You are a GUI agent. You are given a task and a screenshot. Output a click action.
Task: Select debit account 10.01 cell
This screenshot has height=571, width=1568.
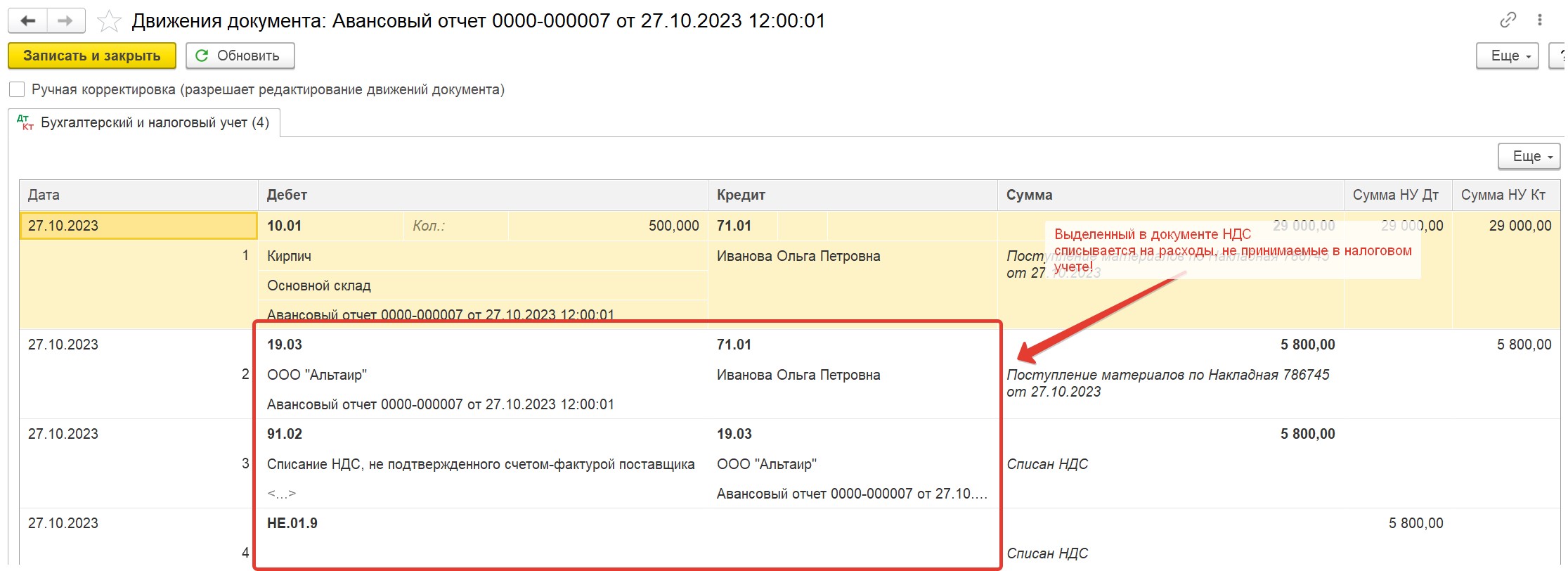[331, 226]
